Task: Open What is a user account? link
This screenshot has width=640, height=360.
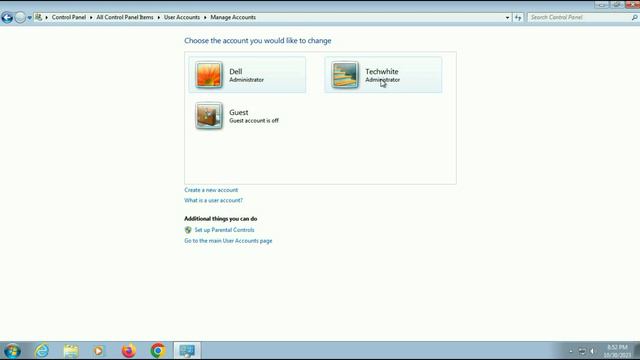Action: [213, 200]
